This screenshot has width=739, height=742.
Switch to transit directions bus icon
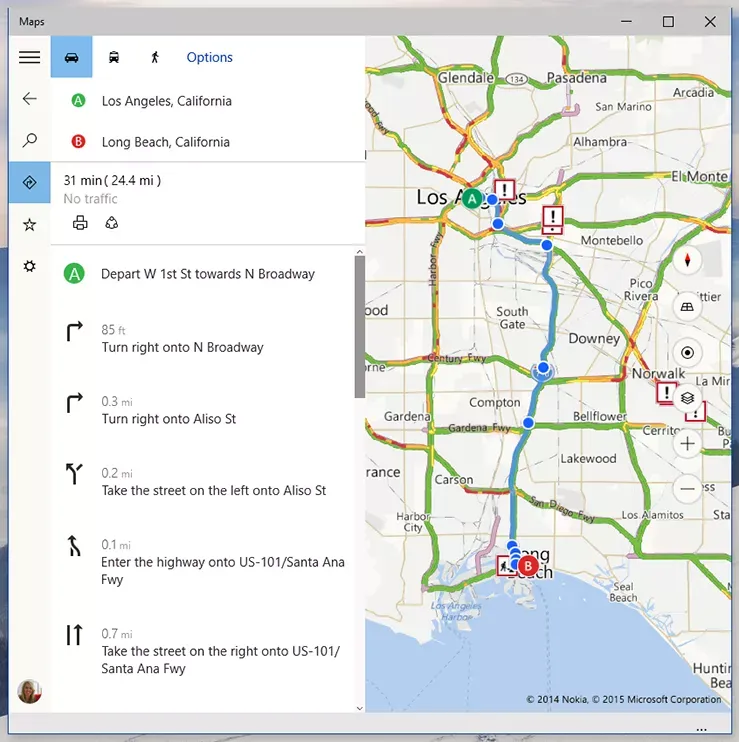pos(114,57)
